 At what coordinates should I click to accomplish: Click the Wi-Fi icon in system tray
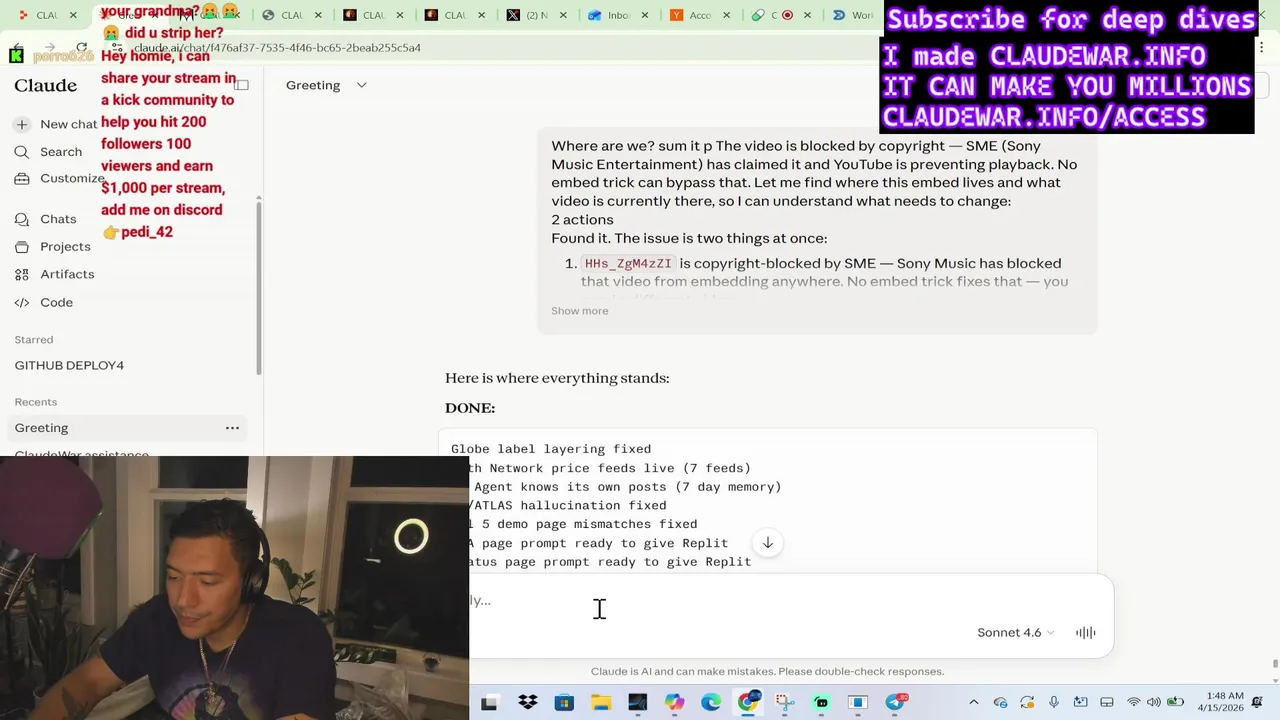click(x=1133, y=703)
